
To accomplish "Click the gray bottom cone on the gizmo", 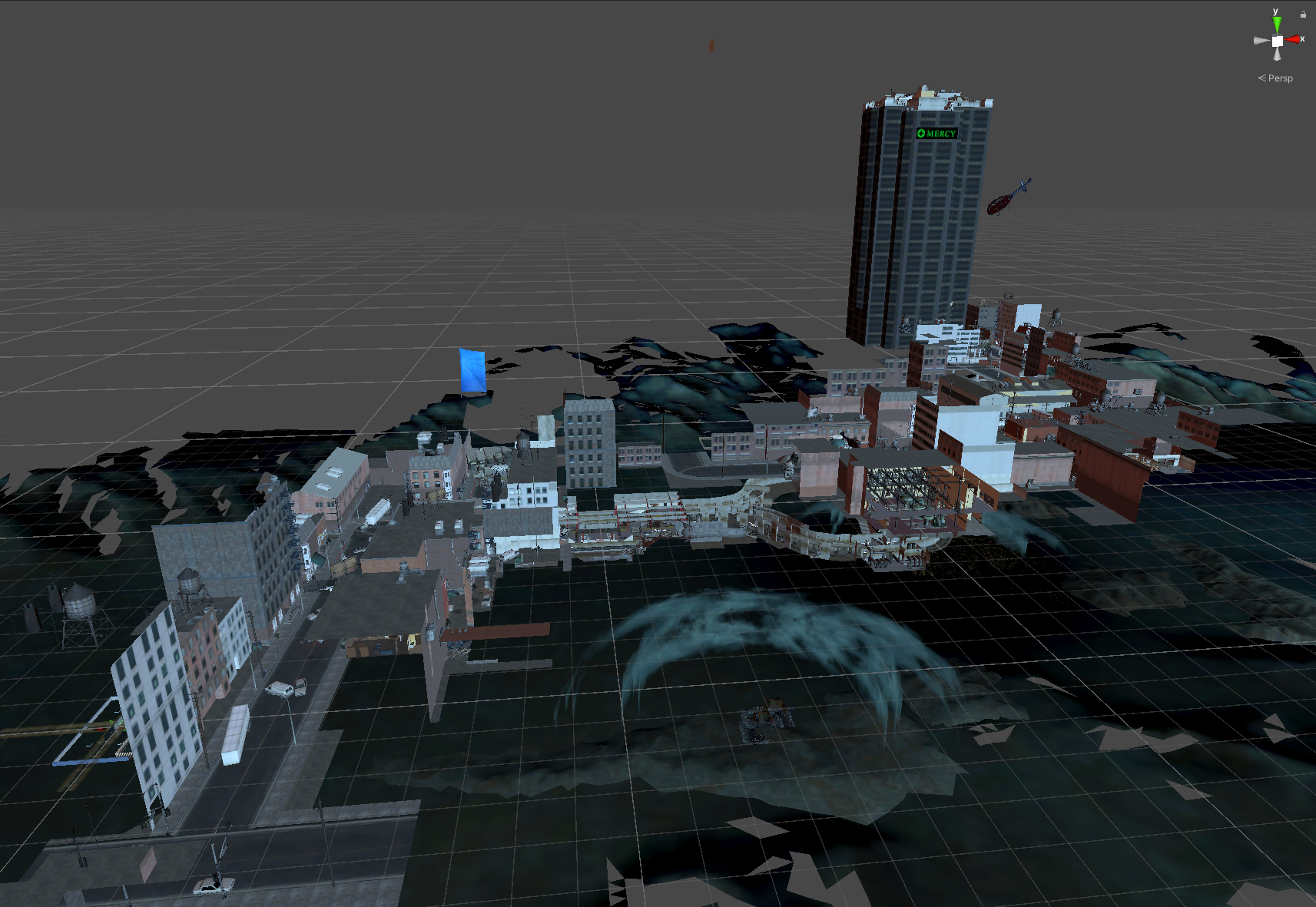I will tap(1277, 55).
